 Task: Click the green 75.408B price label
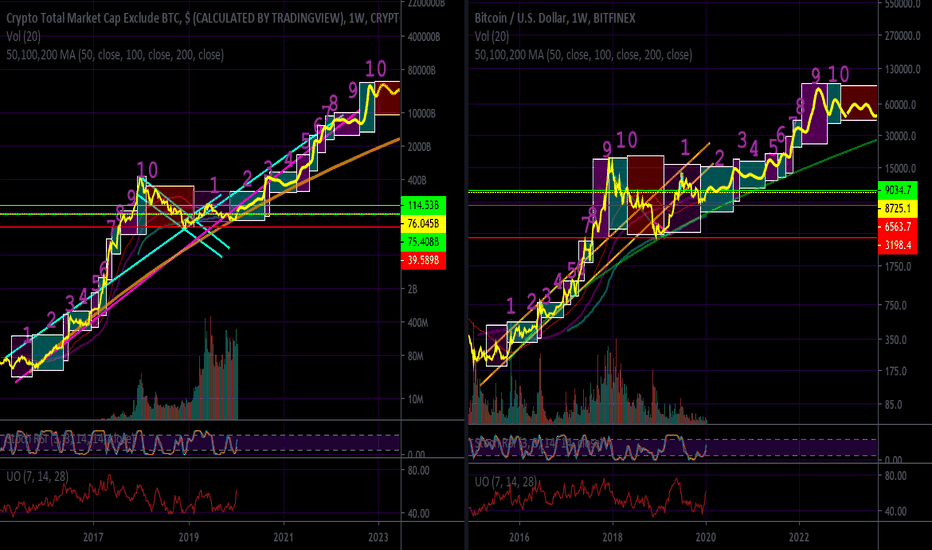pos(423,241)
